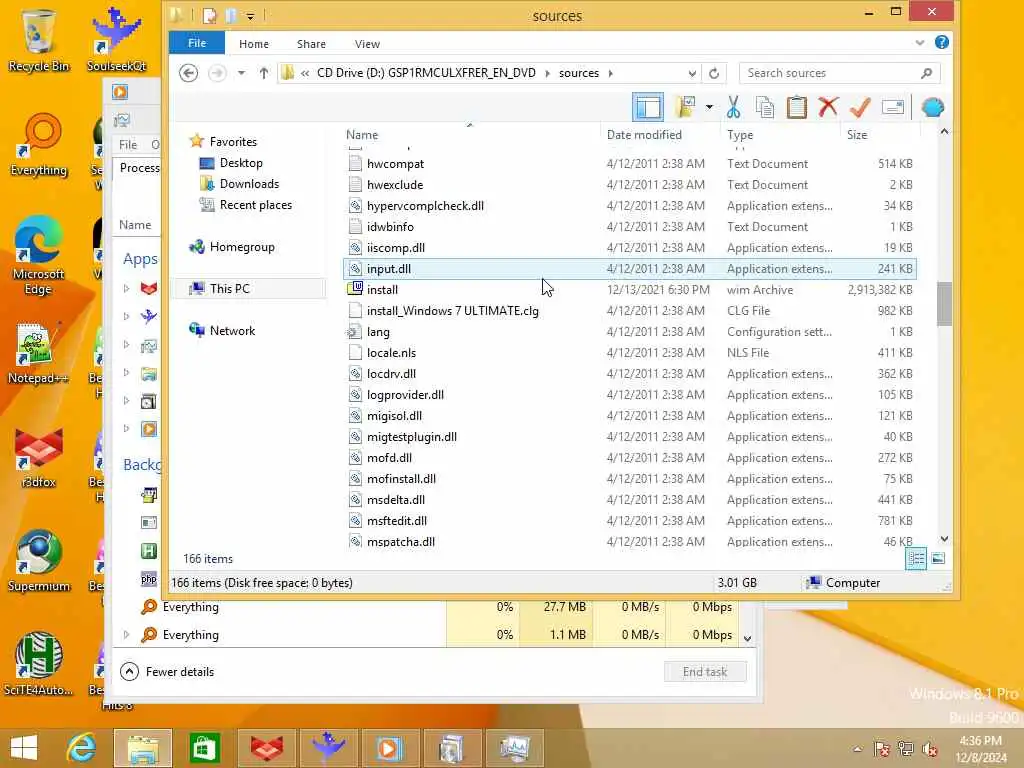
Task: Click the Forward navigation arrow
Action: pyautogui.click(x=217, y=73)
